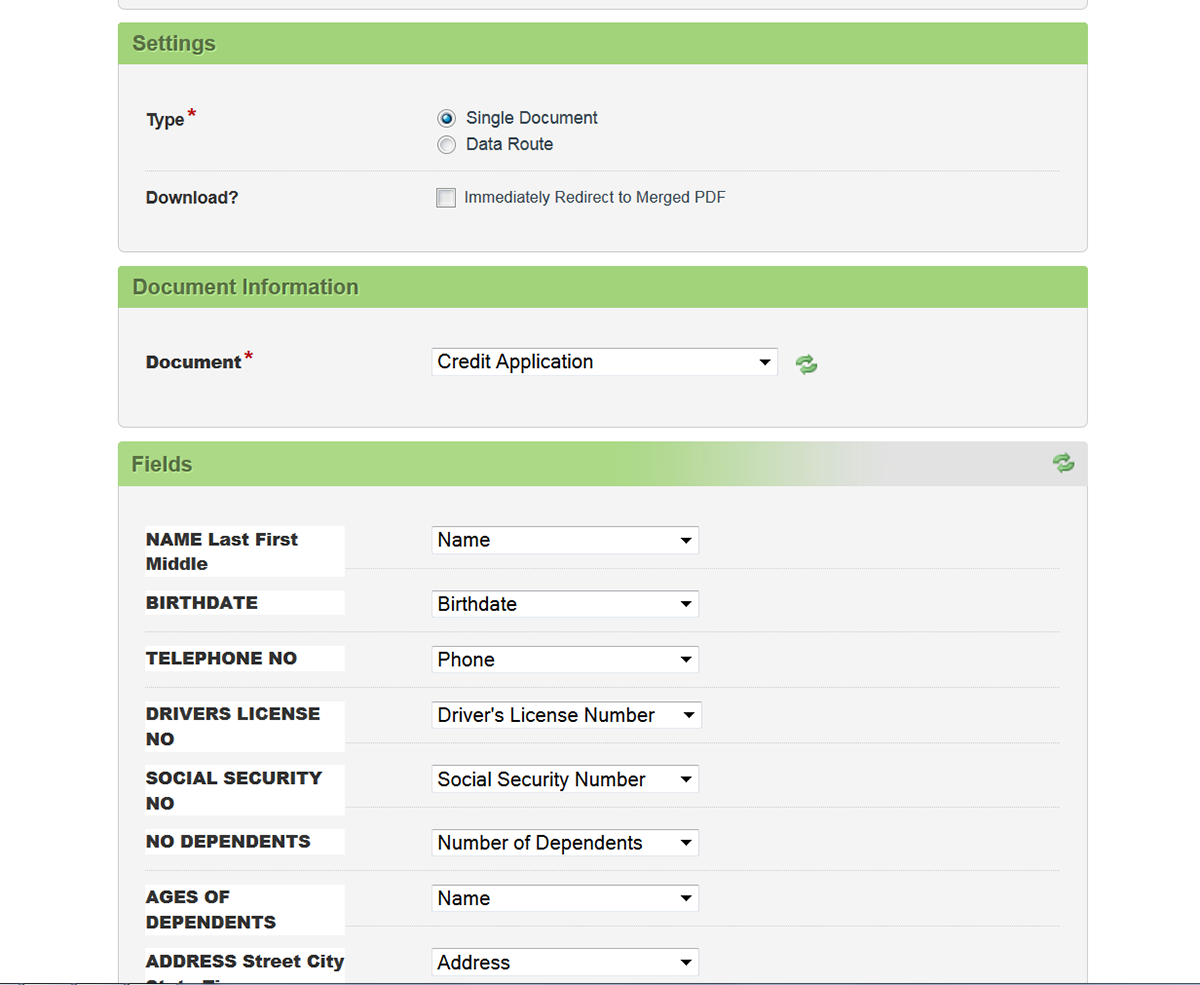The image size is (1200, 985).
Task: Open the Document dropdown showing Credit Application
Action: (605, 362)
